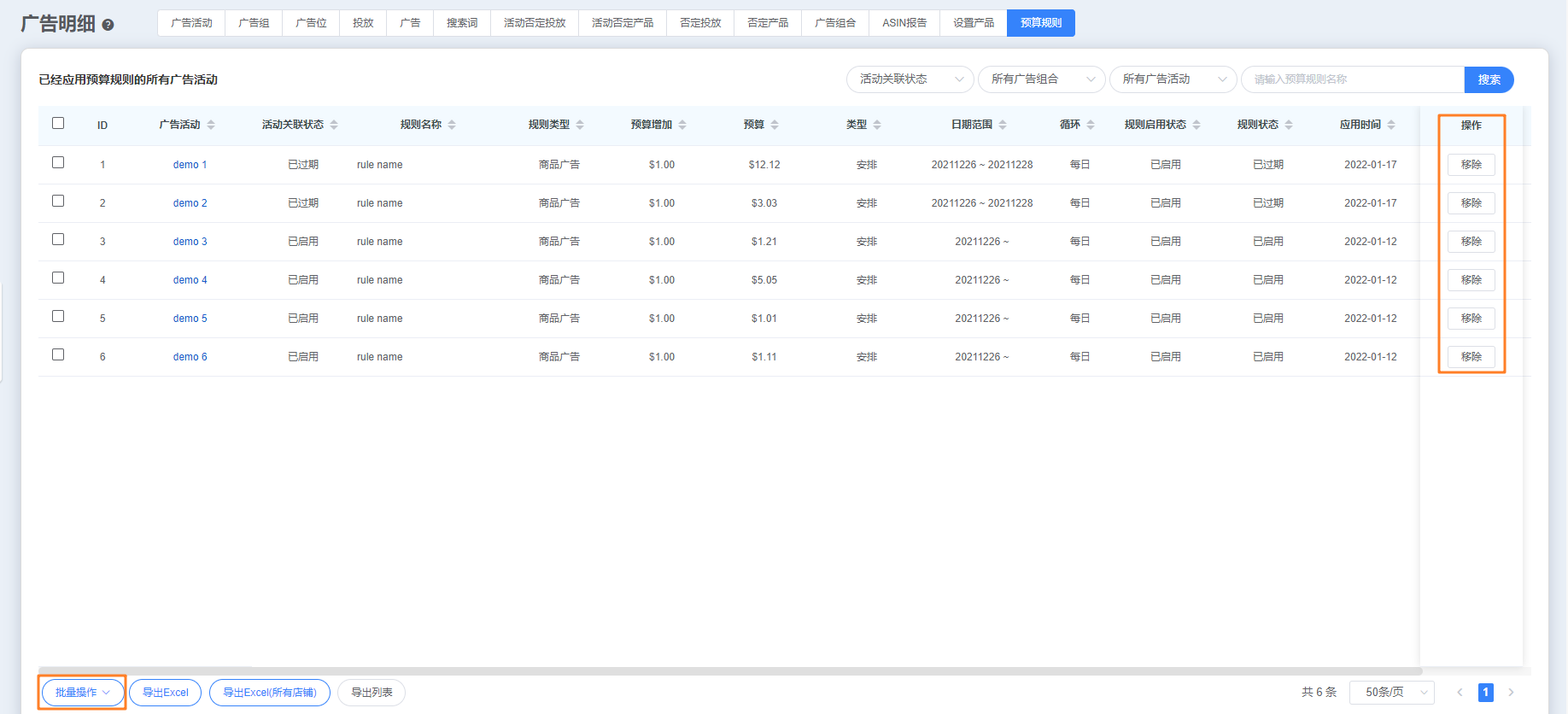This screenshot has width=1568, height=714.
Task: Click the help icon beside 广告明细 title
Action: coord(108,25)
